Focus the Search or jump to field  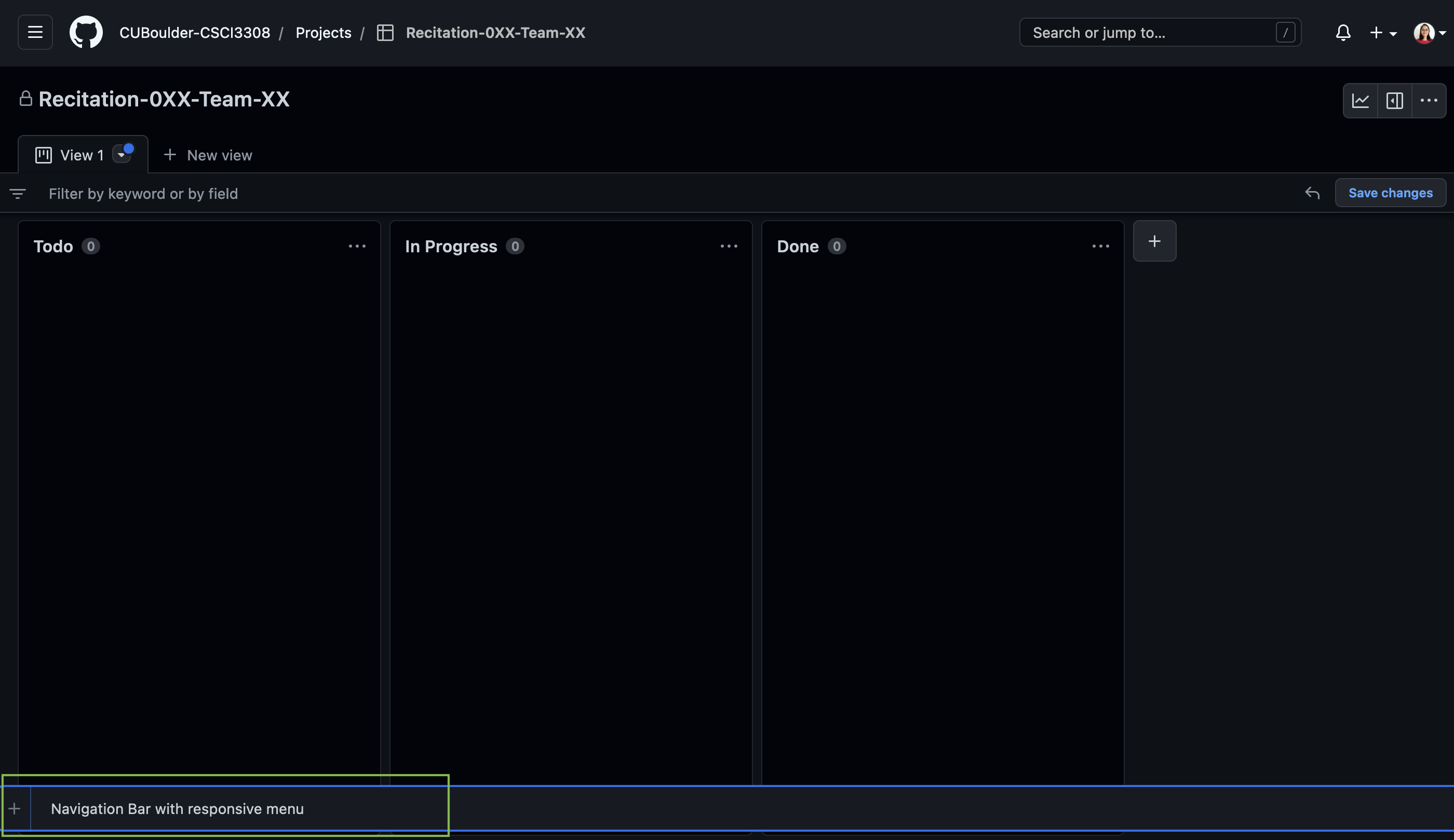[1160, 32]
